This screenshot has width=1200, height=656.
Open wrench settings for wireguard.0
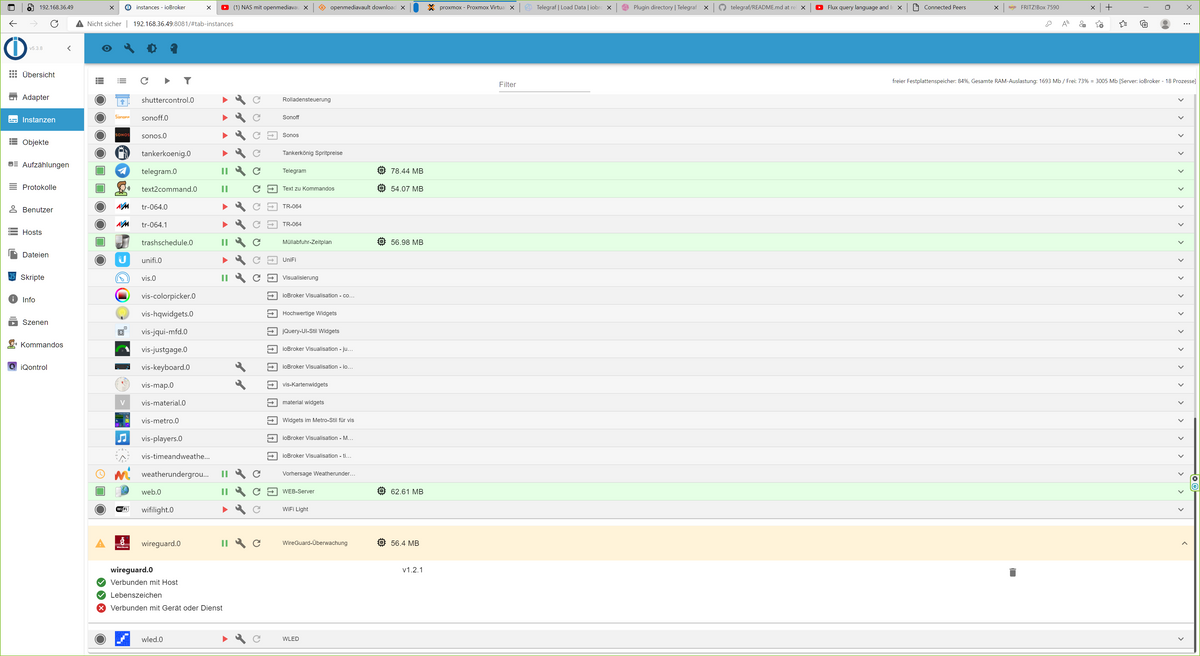point(240,543)
